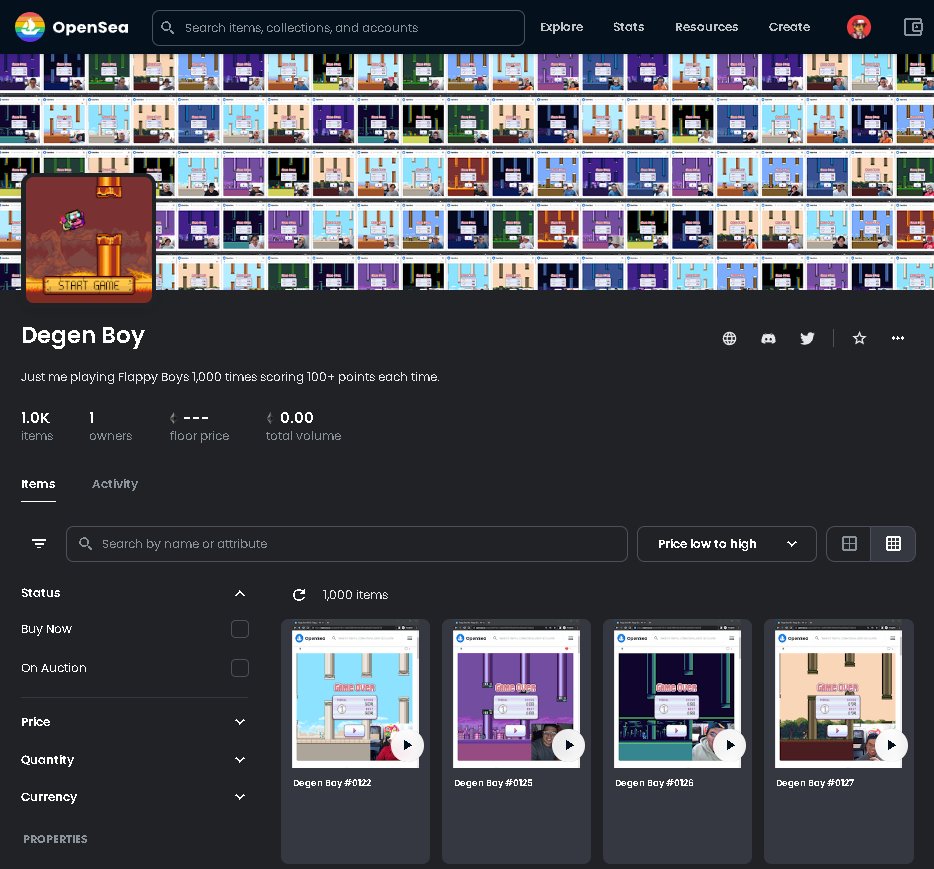Click the Degen Boy collection avatar image

pyautogui.click(x=89, y=238)
